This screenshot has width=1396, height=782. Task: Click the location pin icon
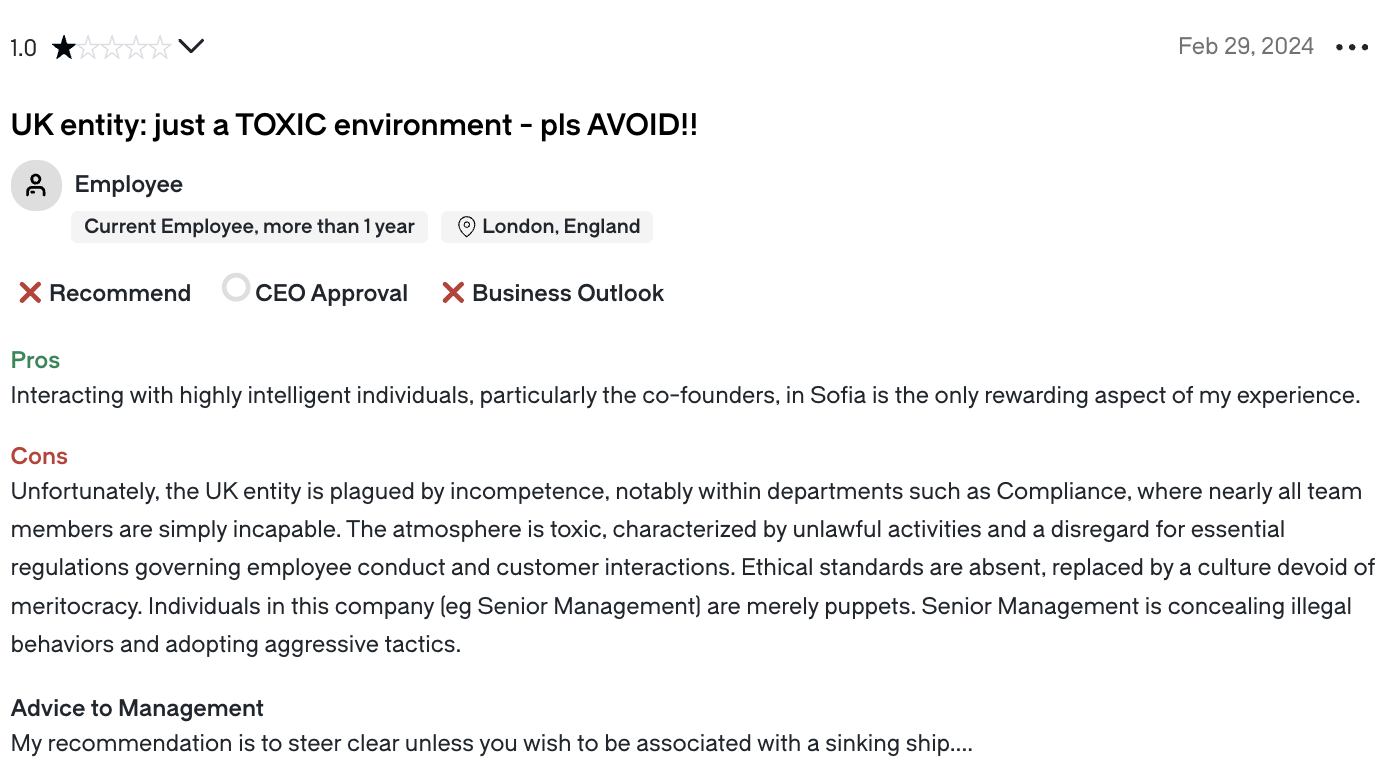pos(466,227)
